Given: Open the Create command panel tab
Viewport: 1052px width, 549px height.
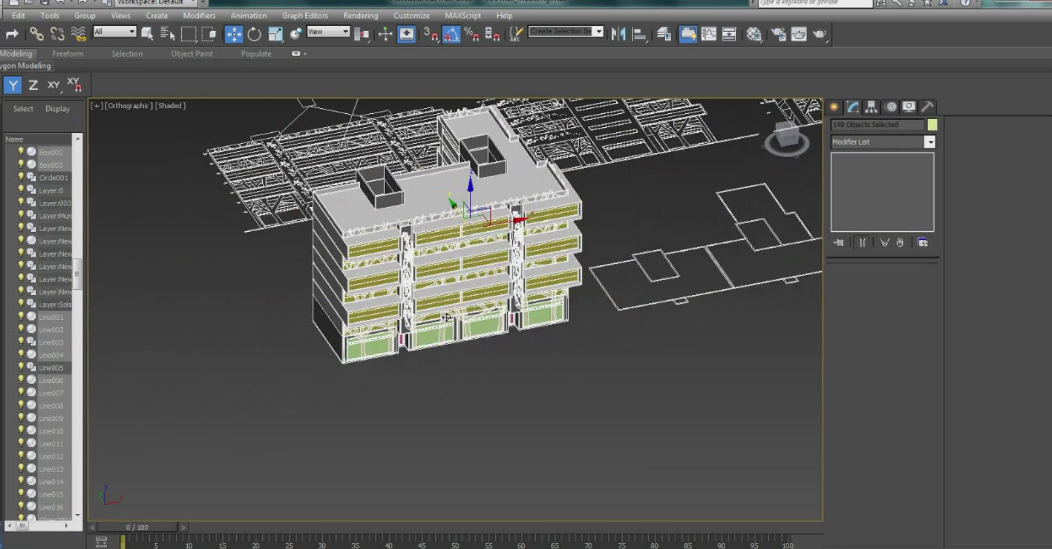Looking at the screenshot, I should click(x=834, y=107).
